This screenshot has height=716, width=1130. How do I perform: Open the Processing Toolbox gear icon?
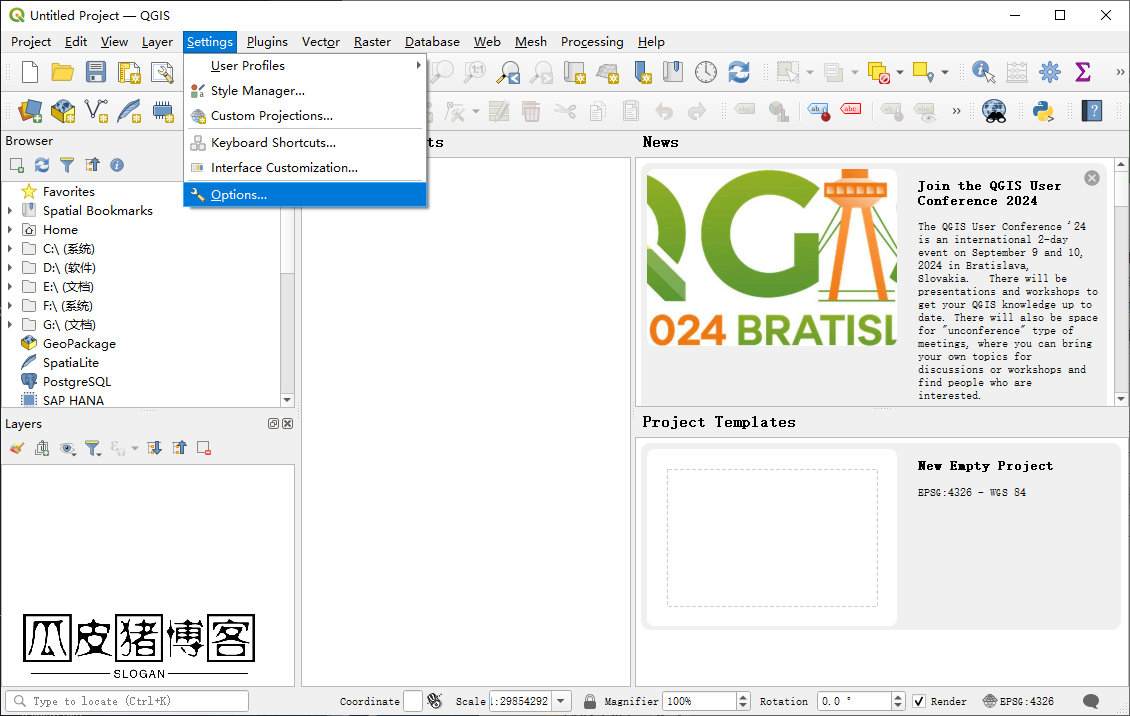click(x=1049, y=72)
